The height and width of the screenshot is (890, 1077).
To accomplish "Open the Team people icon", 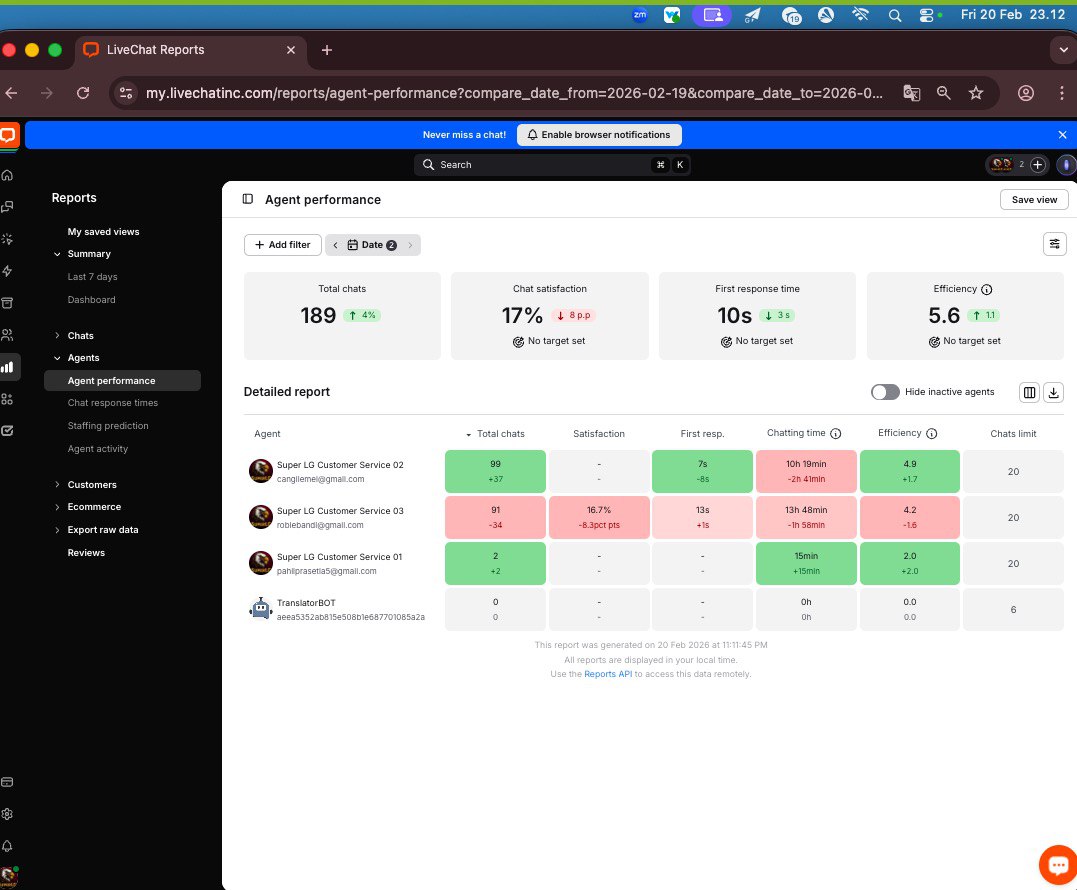I will coord(8,334).
